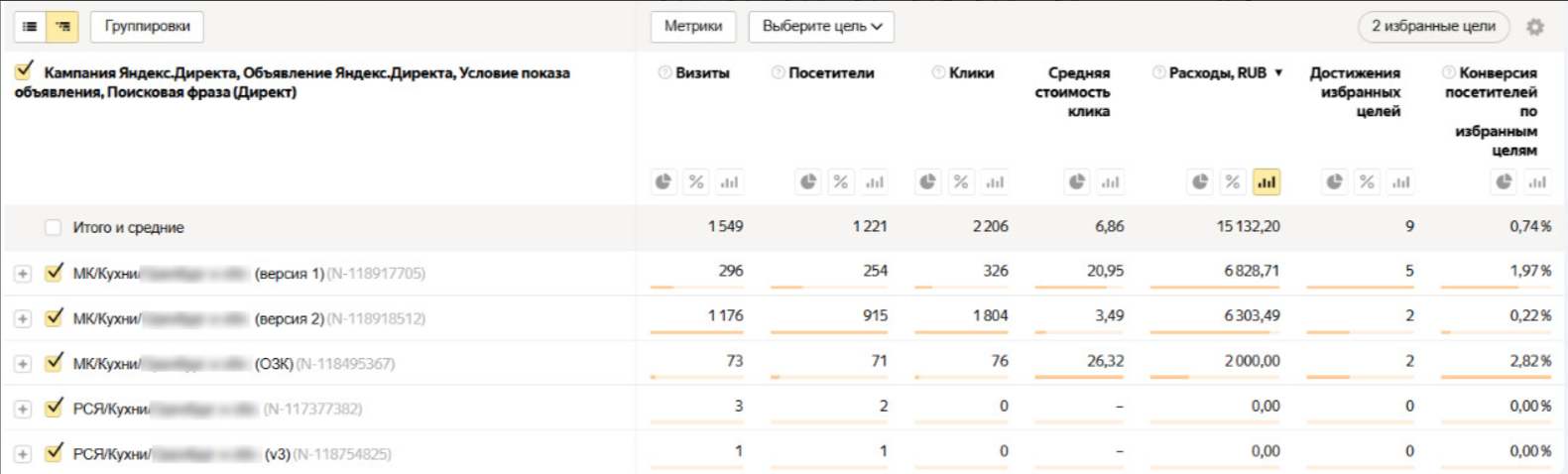1568x474 pixels.
Task: Show pie chart for Клики column
Action: [927, 181]
